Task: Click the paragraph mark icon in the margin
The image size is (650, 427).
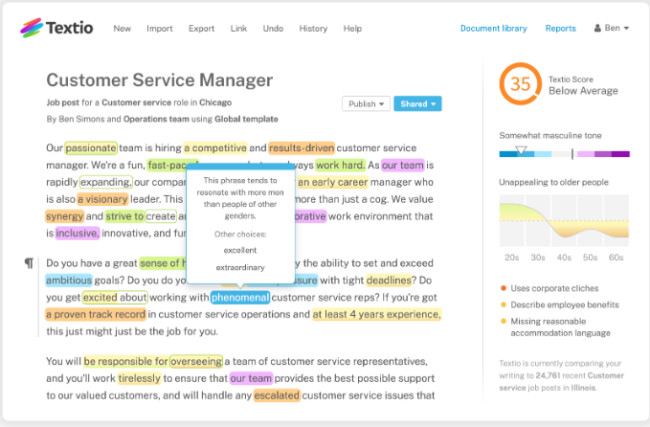Action: pos(29,263)
